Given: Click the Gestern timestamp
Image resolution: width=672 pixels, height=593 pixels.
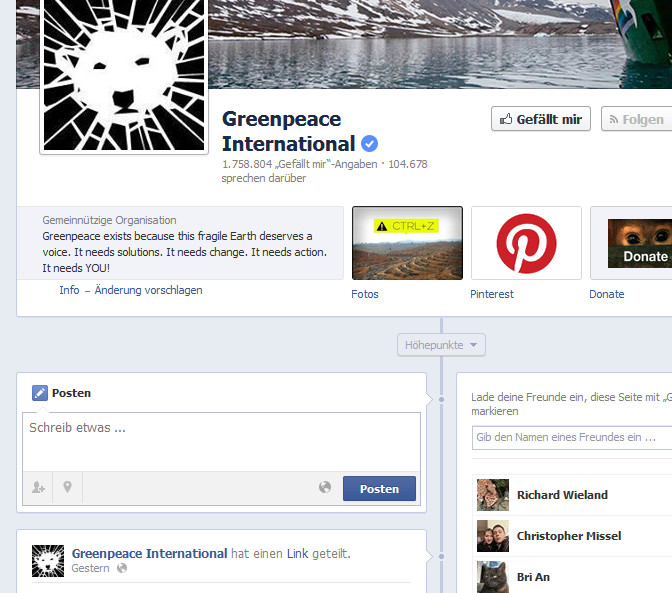Looking at the screenshot, I should click(x=90, y=568).
